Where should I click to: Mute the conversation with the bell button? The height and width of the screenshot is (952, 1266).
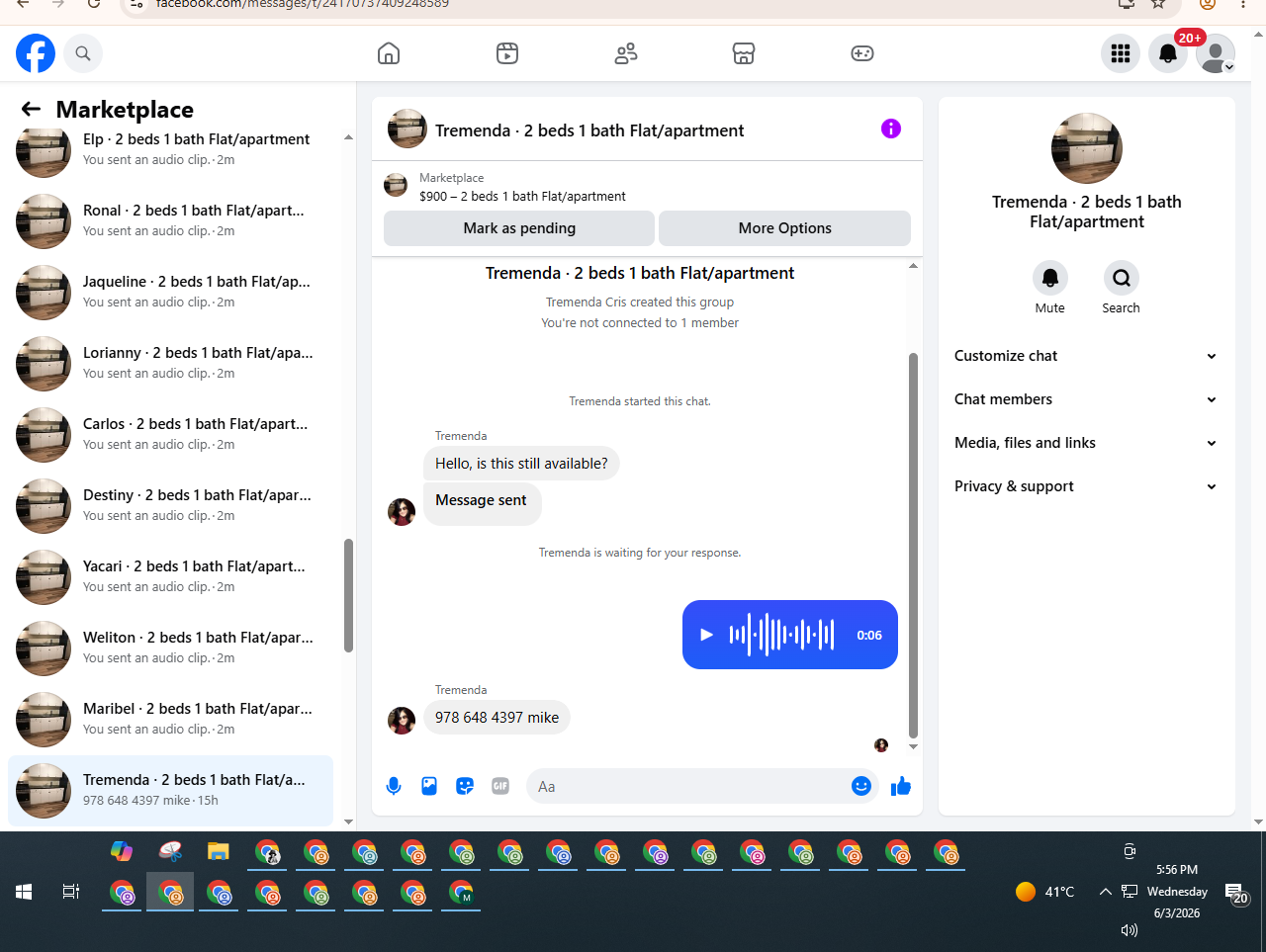pyautogui.click(x=1050, y=278)
